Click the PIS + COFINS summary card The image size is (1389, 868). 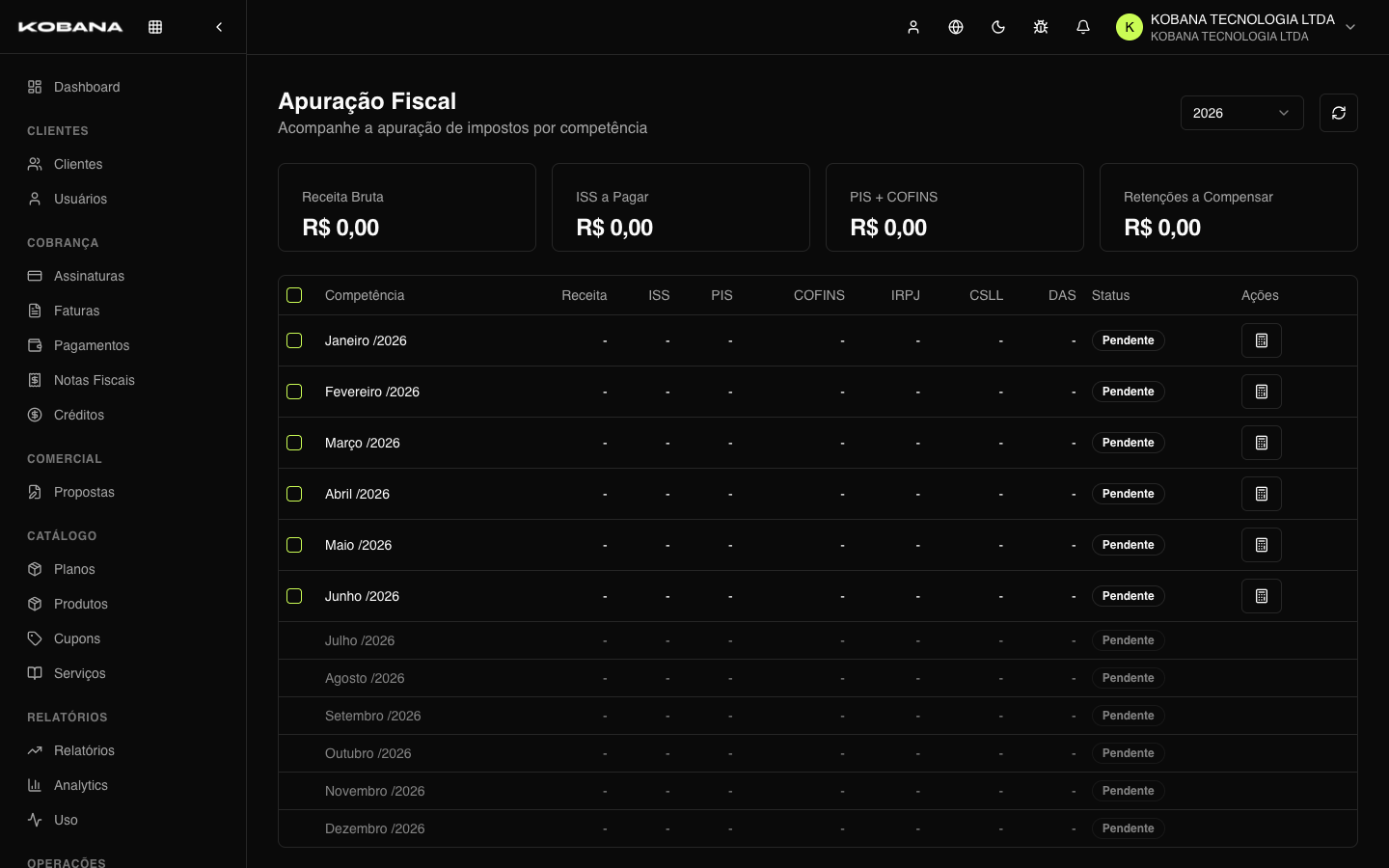pos(955,207)
